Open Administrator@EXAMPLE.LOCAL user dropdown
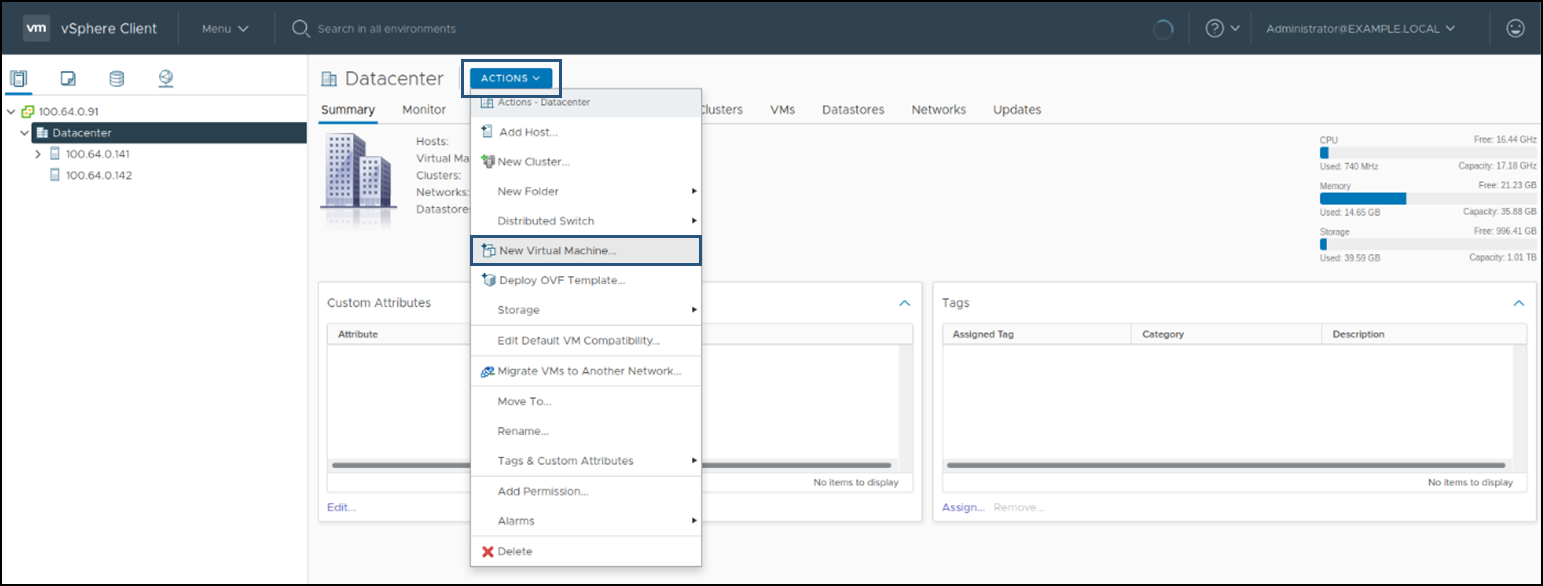 coord(1360,29)
